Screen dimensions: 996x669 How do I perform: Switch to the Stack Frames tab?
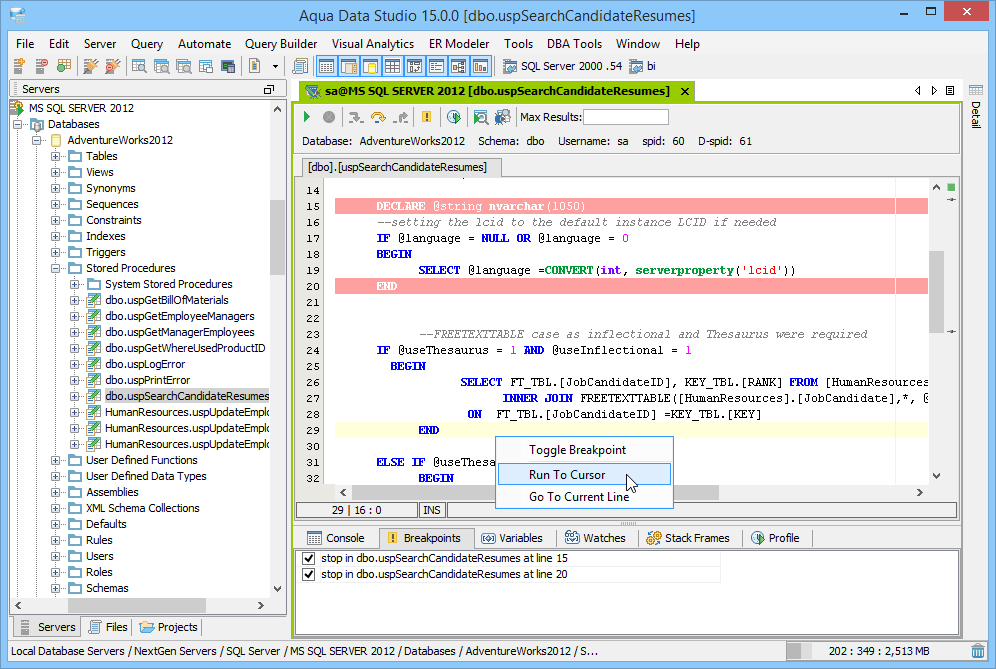click(688, 538)
